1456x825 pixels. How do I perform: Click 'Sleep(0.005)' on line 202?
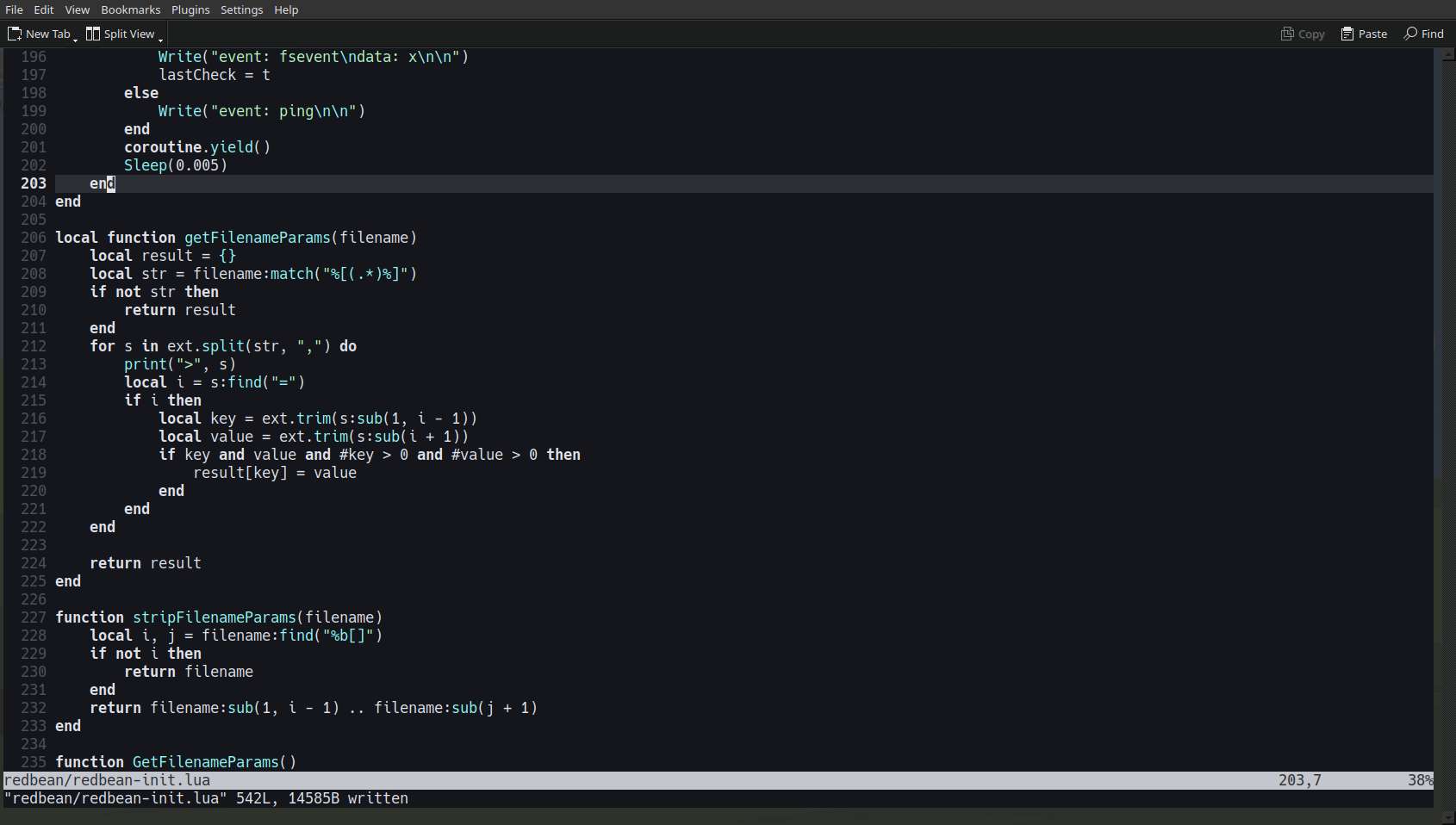[x=176, y=165]
